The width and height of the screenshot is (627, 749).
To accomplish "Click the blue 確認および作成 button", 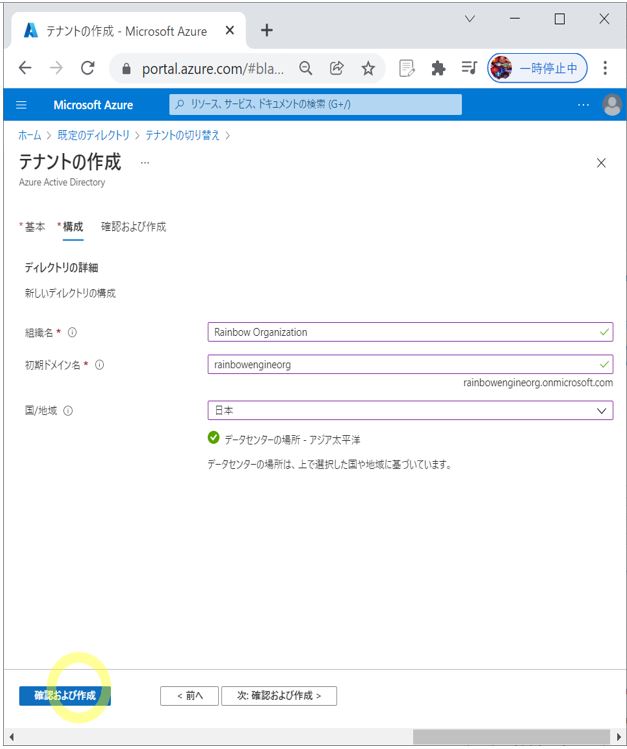I will tap(65, 696).
